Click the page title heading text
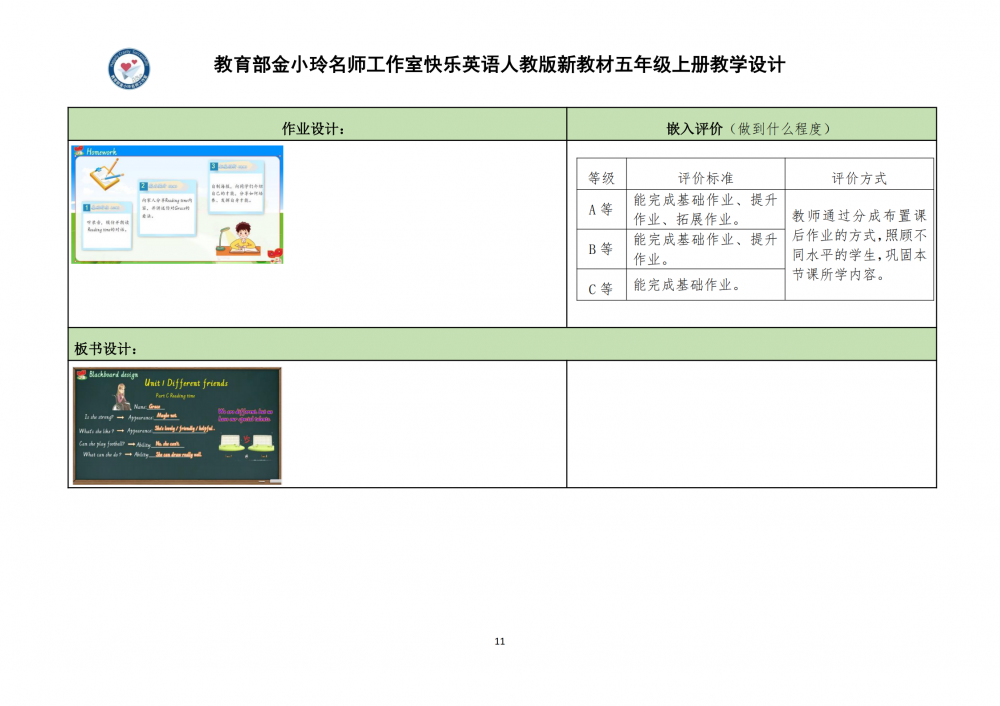The height and width of the screenshot is (706, 1000). [499, 64]
